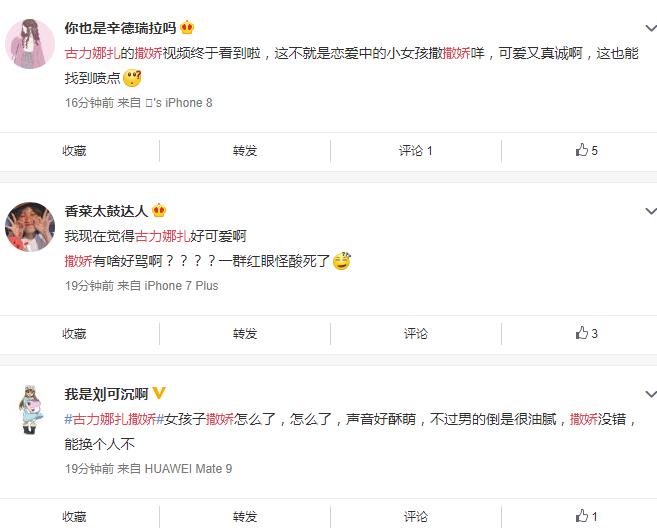Viewport: 657px width, 532px height.
Task: Click 收藏 on the first post
Action: [74, 150]
